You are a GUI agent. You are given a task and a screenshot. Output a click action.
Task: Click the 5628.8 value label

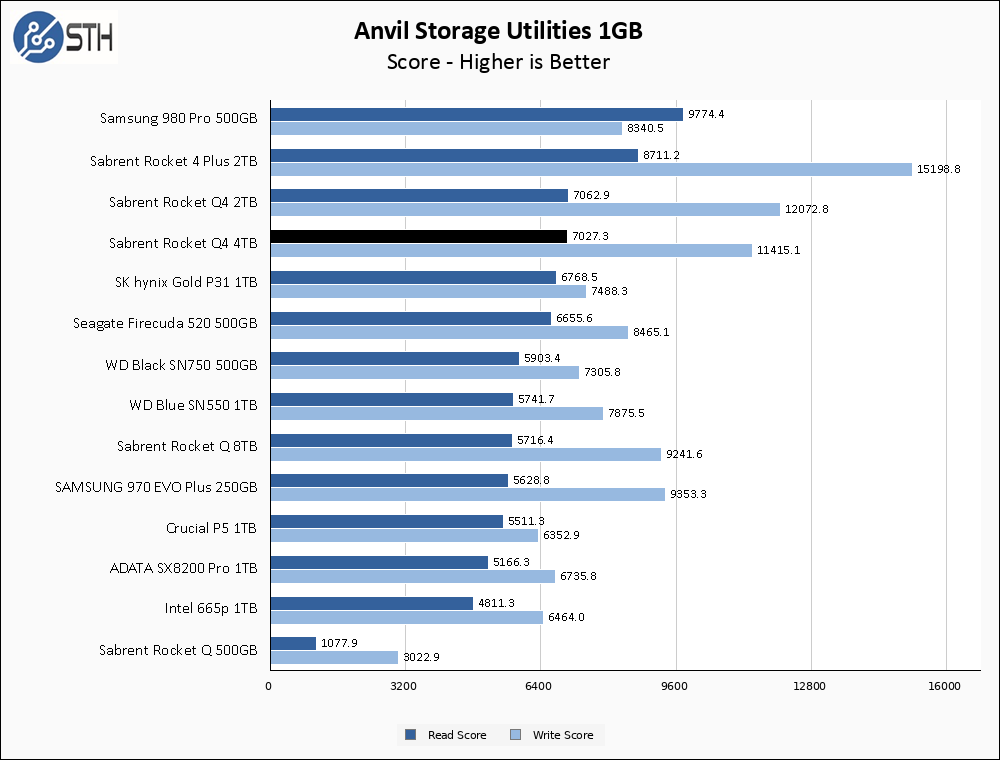point(531,480)
